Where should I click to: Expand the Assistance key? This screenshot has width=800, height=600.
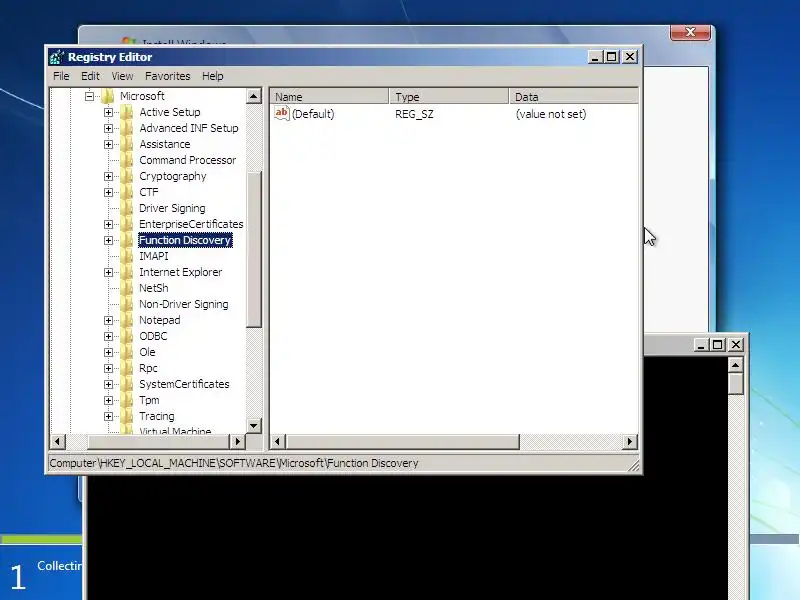pos(108,144)
